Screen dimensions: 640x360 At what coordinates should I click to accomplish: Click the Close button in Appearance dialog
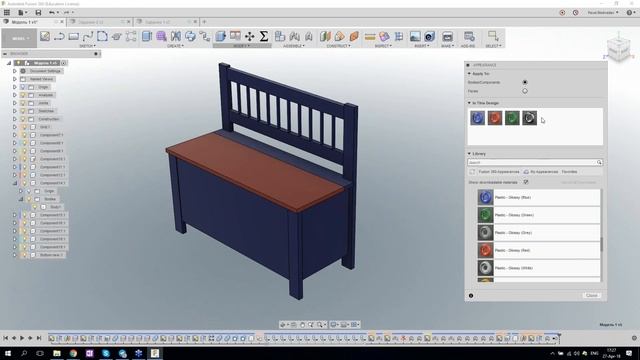click(592, 296)
